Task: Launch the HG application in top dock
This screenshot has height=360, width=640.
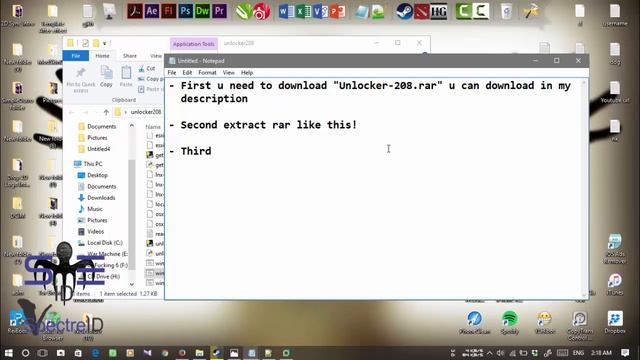Action: pyautogui.click(x=439, y=11)
